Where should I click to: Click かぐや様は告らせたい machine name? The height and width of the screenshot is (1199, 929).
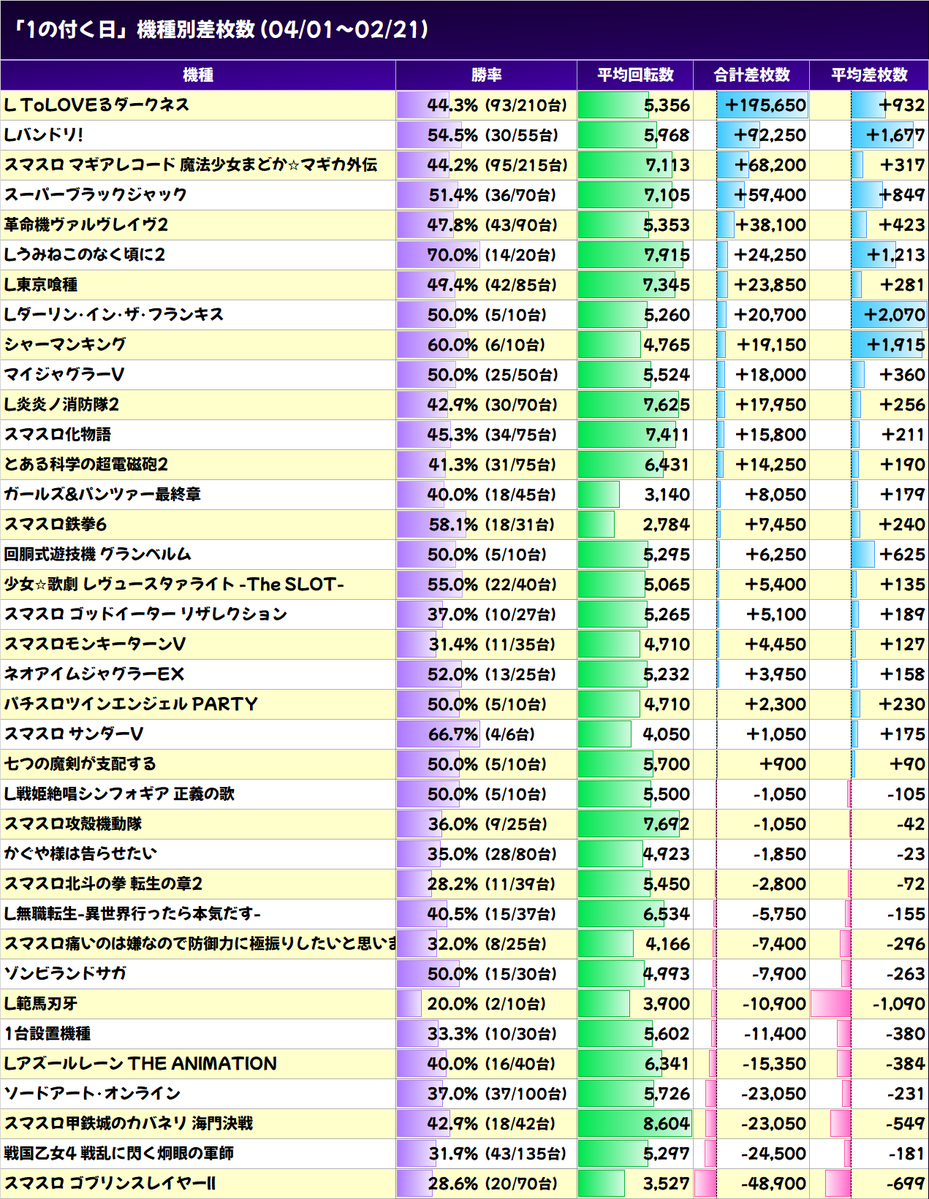pos(80,854)
